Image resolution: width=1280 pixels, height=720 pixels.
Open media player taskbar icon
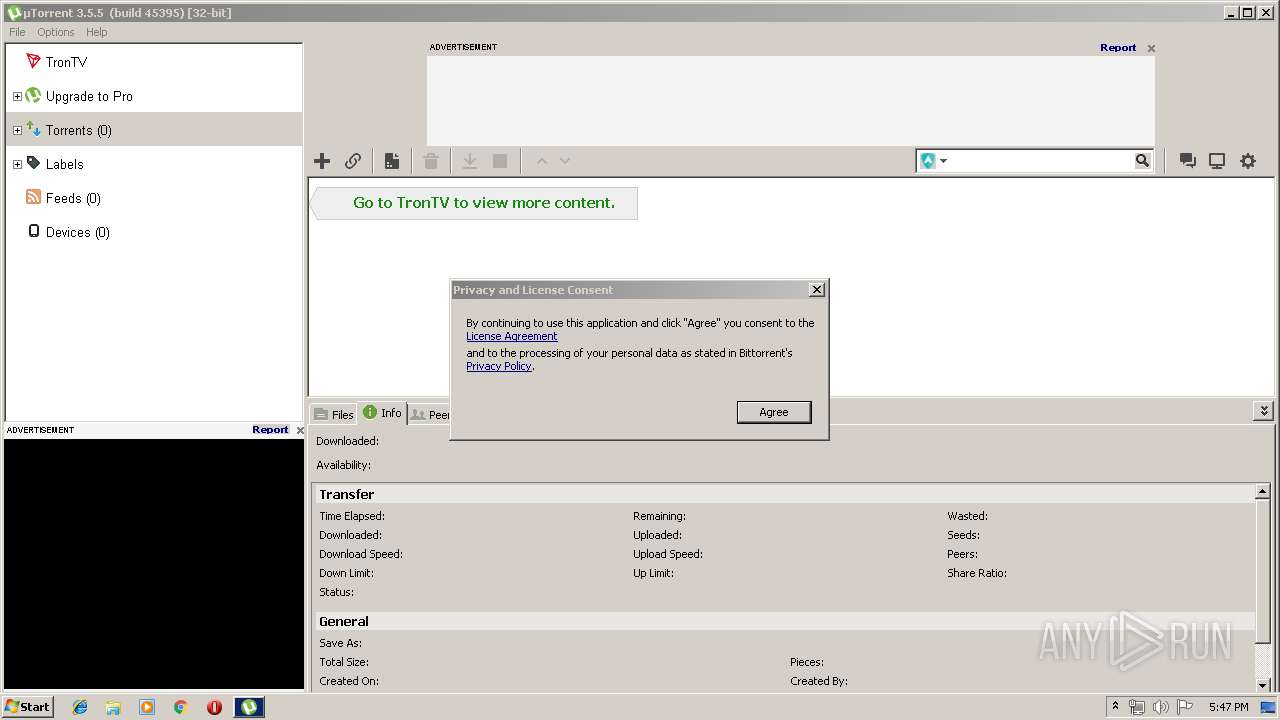(147, 707)
